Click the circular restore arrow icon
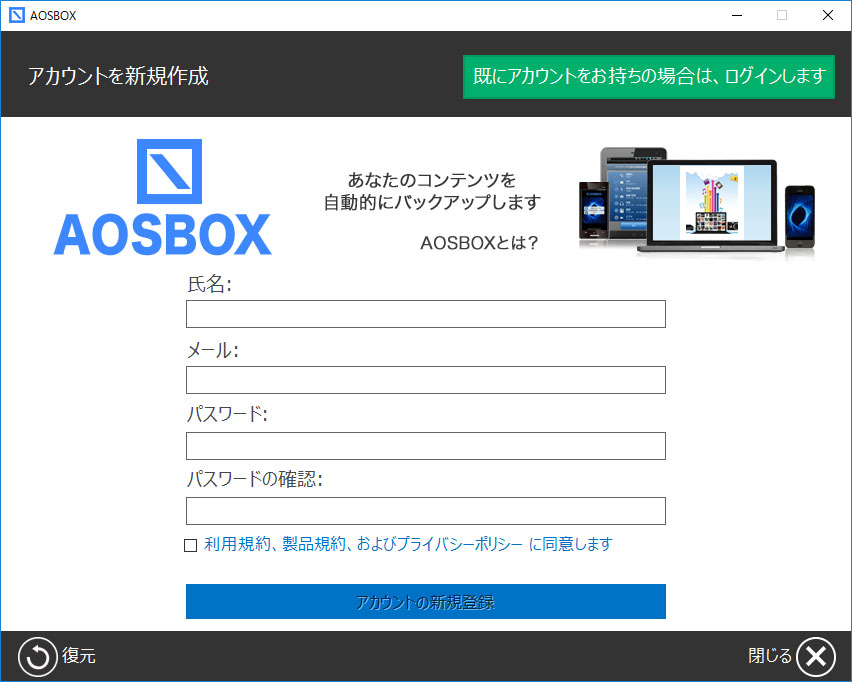 37,656
